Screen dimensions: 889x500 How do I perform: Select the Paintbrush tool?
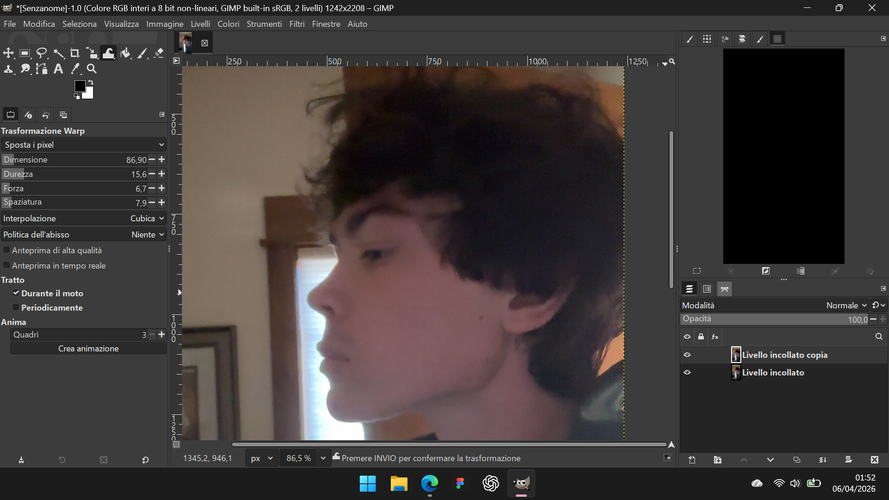pos(142,53)
